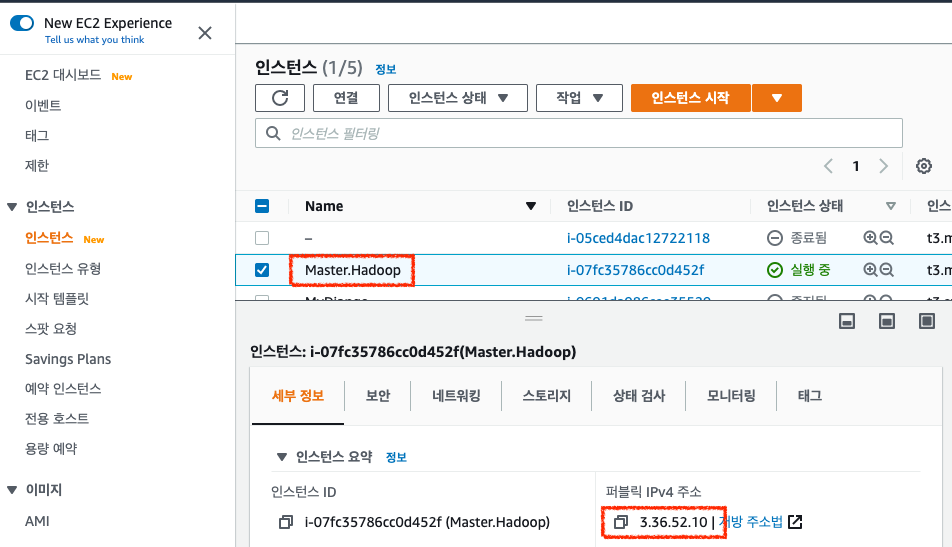The width and height of the screenshot is (952, 547).
Task: Close the New EC2 Experience banner
Action: coord(205,33)
